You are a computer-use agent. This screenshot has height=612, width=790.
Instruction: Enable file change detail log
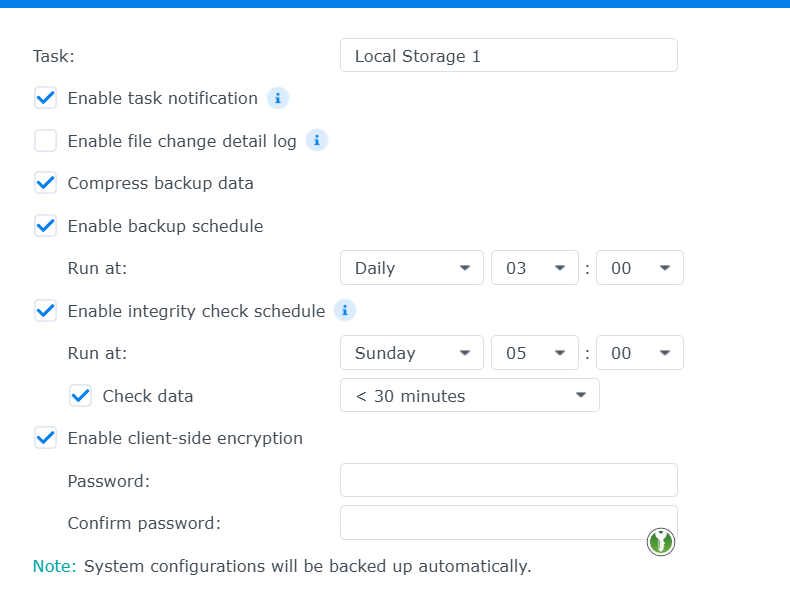(46, 141)
